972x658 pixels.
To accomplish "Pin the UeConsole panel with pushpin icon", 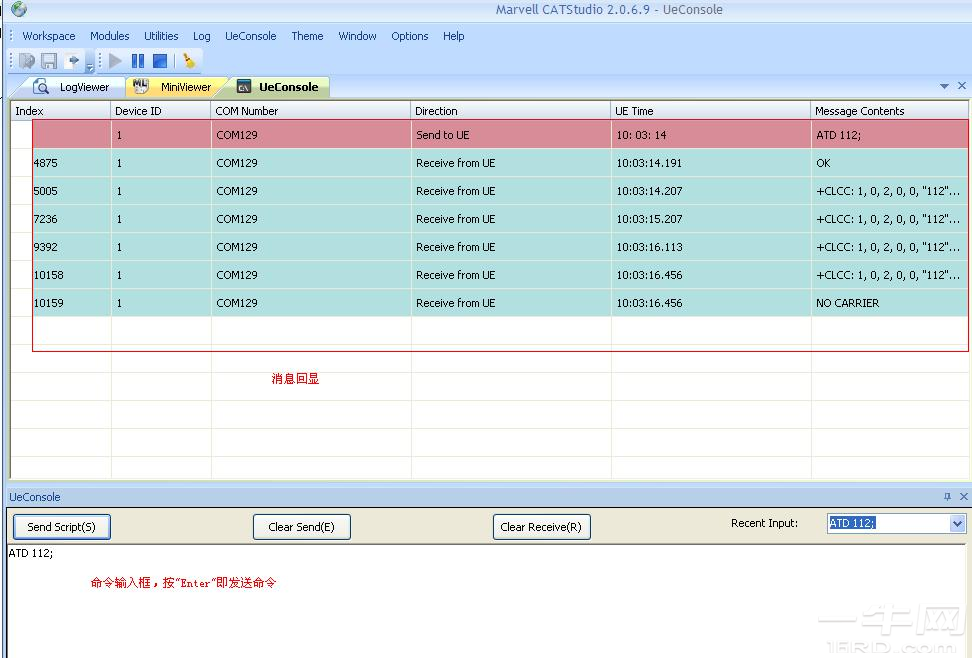I will click(x=948, y=497).
